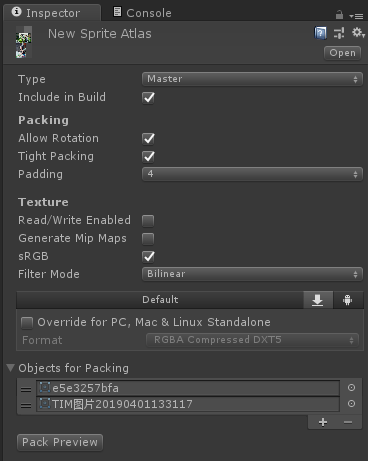
Task: Open the help reference book icon
Action: [x=320, y=33]
